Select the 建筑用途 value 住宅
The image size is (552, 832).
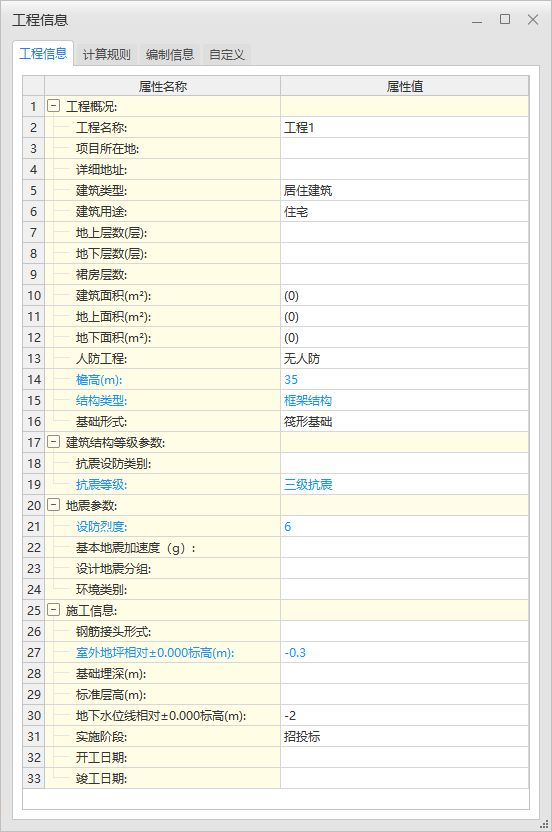tap(404, 211)
